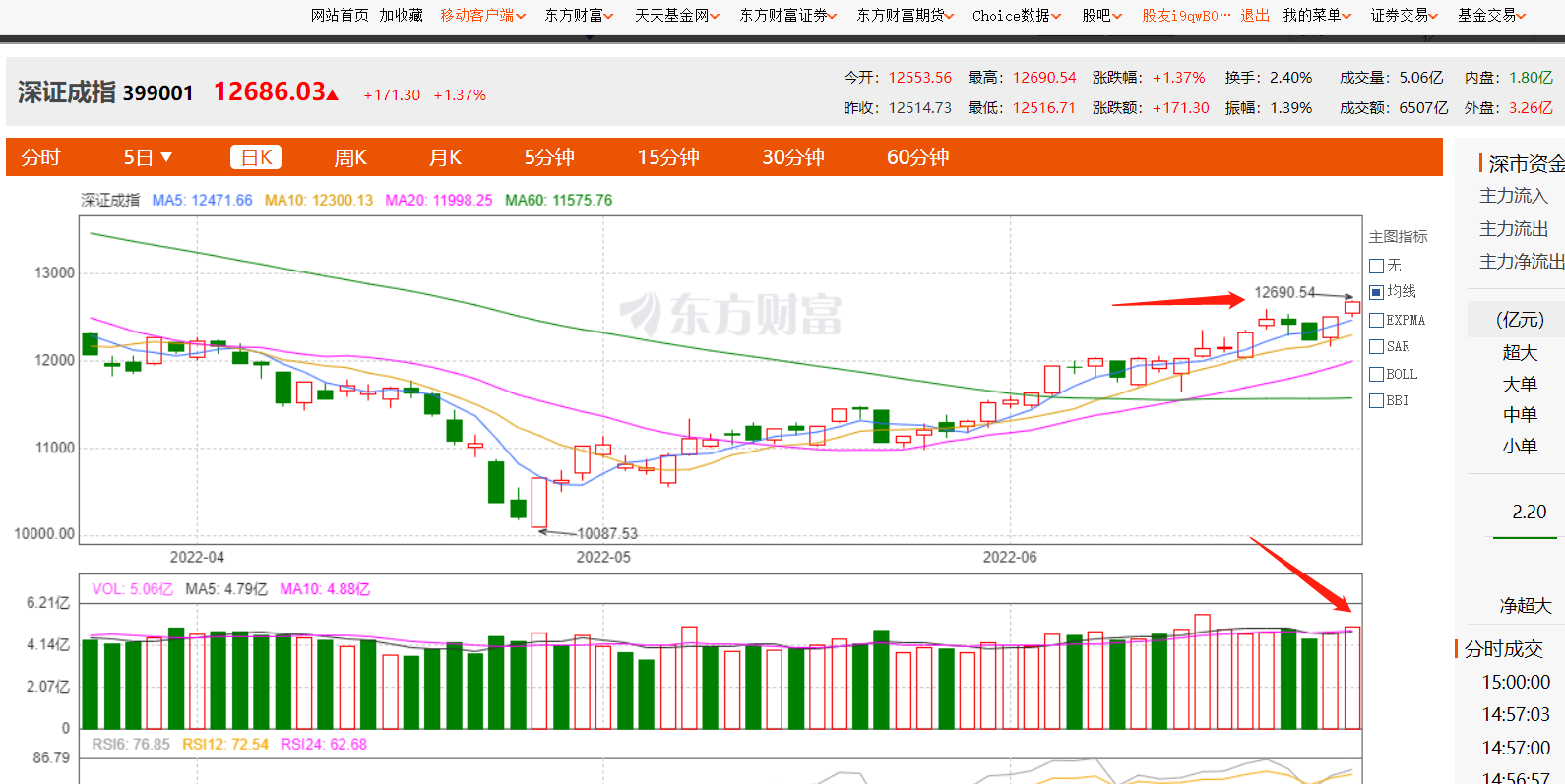Expand the 移动客户端 dropdown

[482, 15]
